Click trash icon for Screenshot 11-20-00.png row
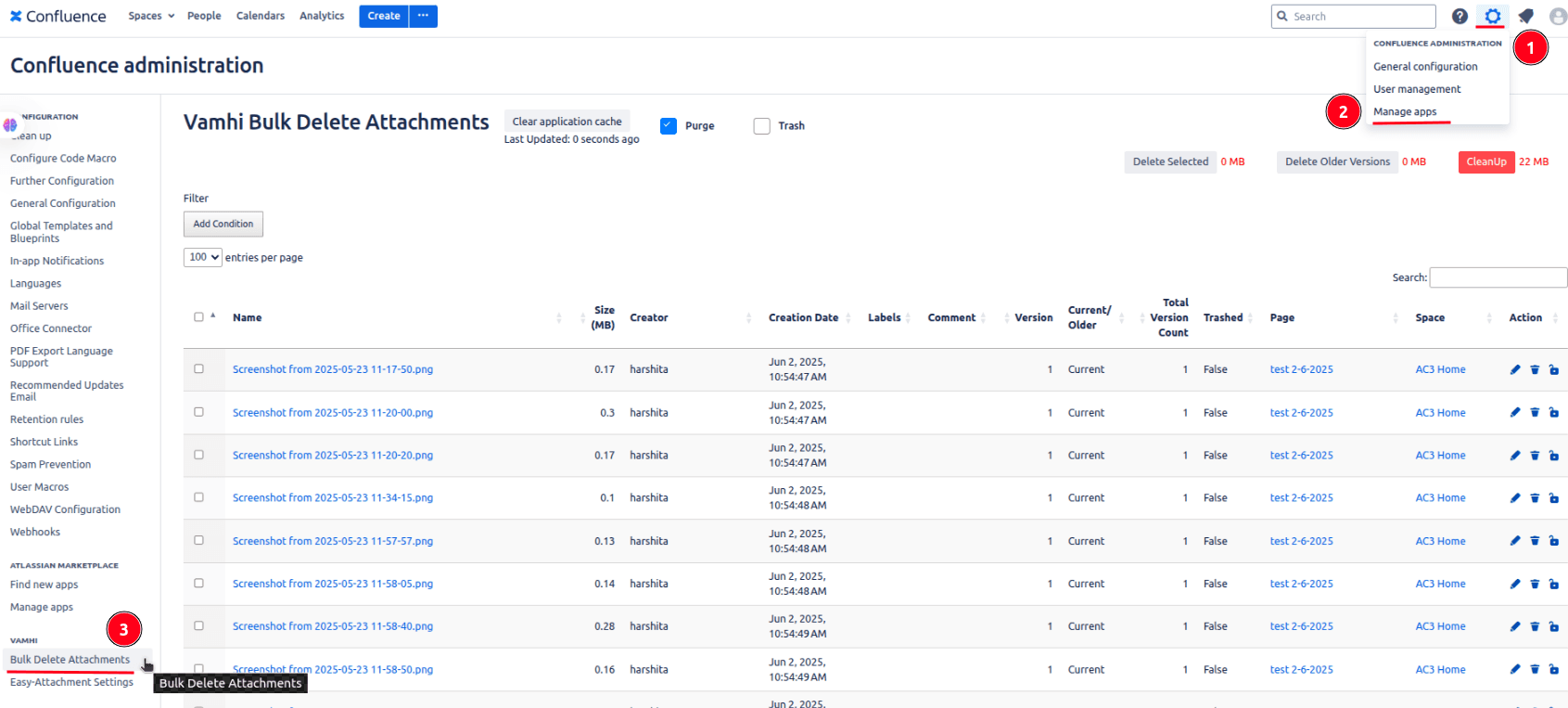Image resolution: width=1568 pixels, height=708 pixels. pos(1535,413)
